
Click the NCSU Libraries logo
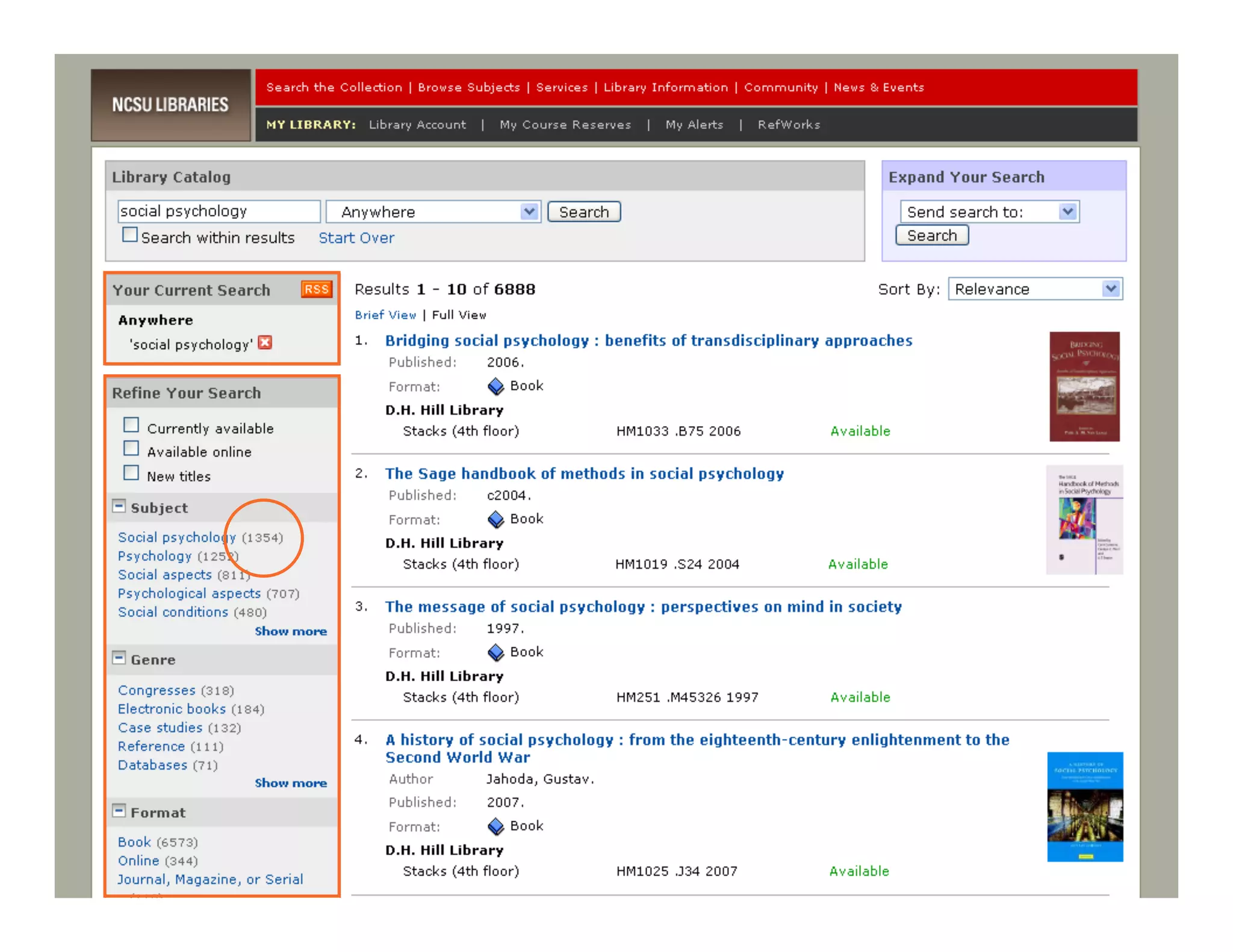(x=170, y=105)
